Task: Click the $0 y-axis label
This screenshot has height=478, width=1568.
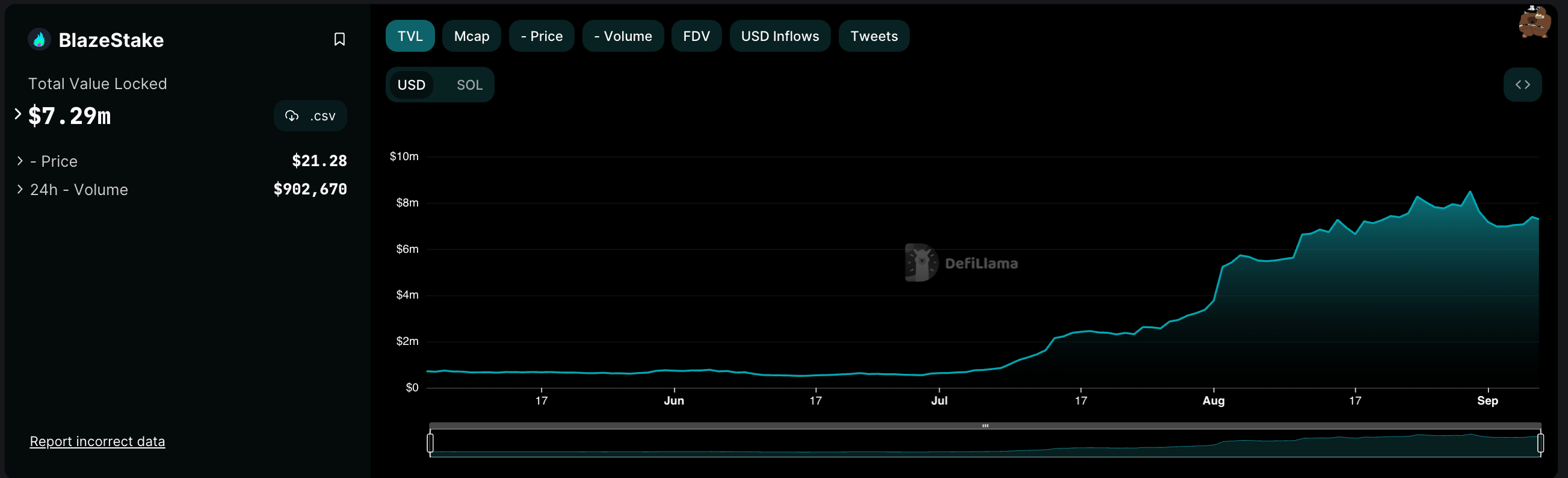Action: coord(412,387)
